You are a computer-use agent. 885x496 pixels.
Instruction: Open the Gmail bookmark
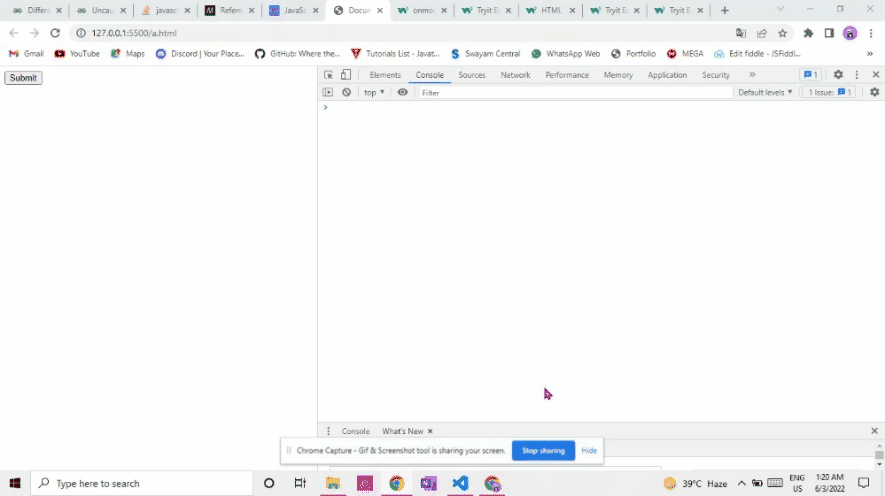point(26,54)
